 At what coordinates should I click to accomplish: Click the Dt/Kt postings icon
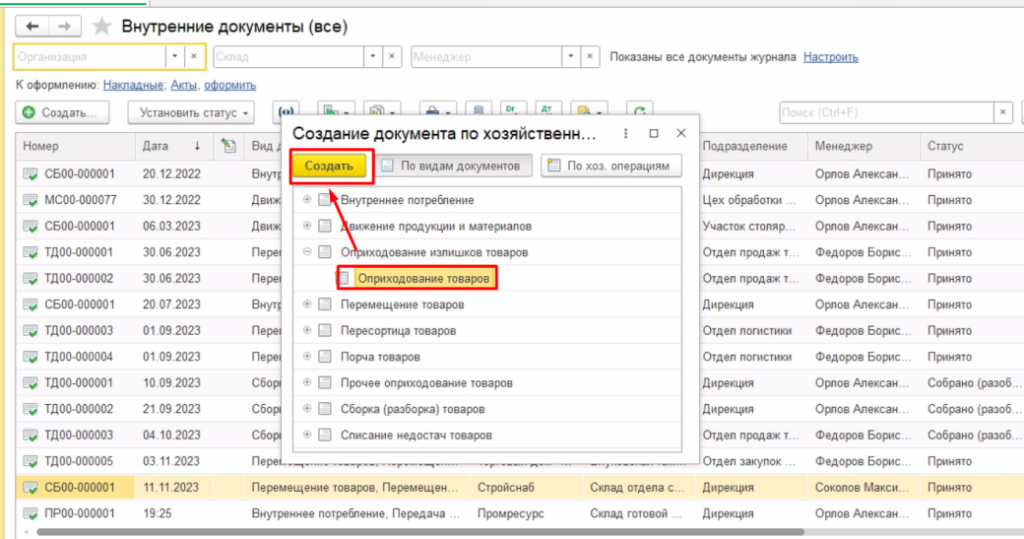pos(513,112)
